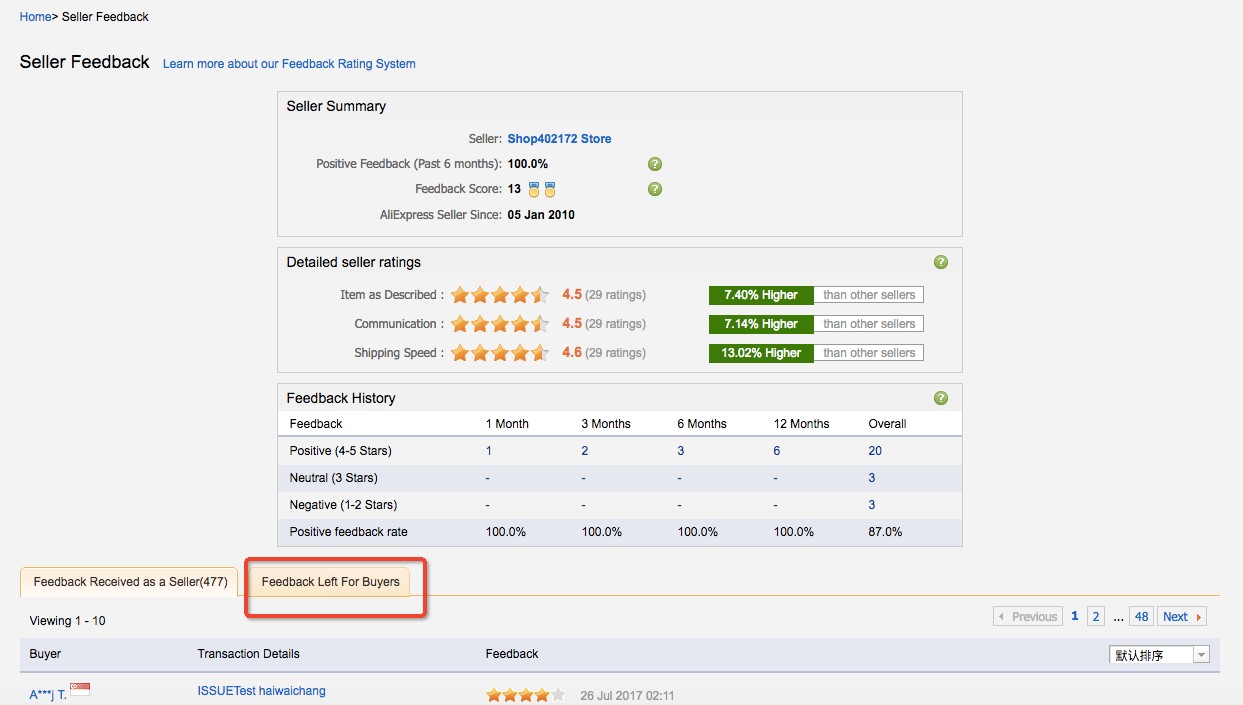Open the 默认排序 sort order dropdown
Viewport: 1243px width, 705px height.
(x=1160, y=655)
